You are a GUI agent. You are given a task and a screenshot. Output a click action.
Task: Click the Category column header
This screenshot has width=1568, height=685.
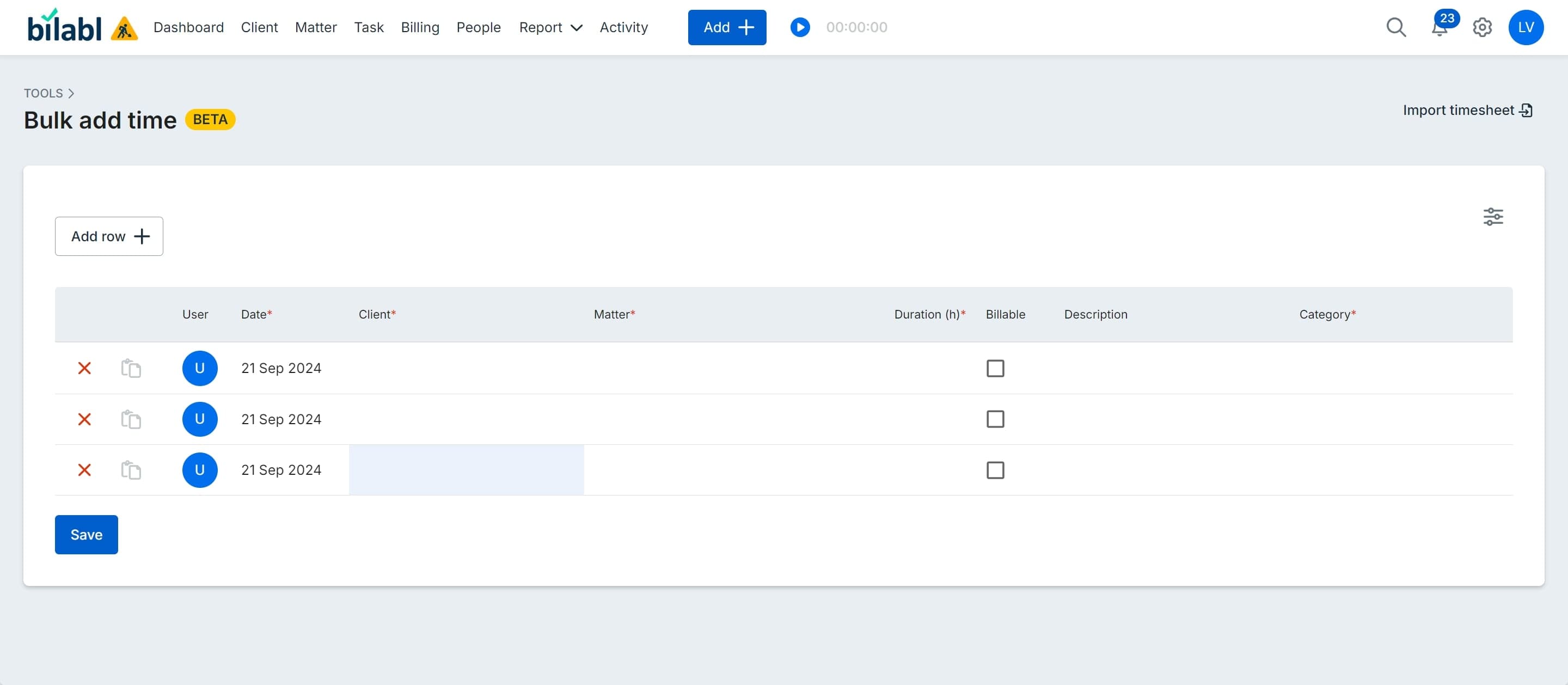pos(1327,314)
